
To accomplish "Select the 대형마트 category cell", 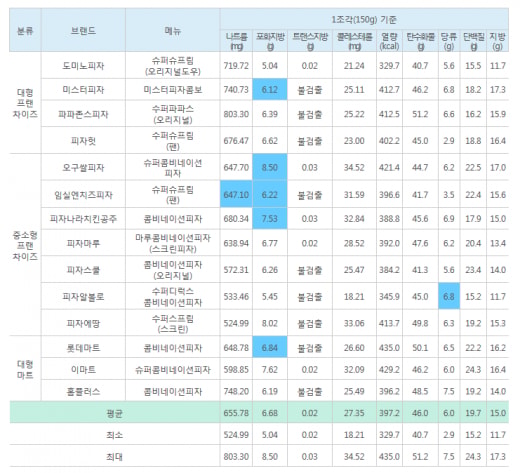I will (25, 369).
